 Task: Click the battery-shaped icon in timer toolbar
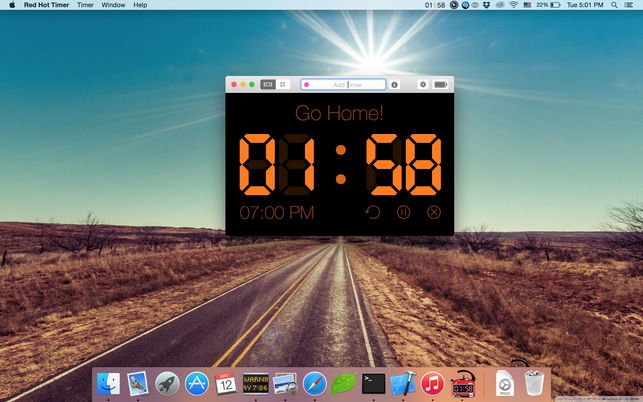coord(440,85)
